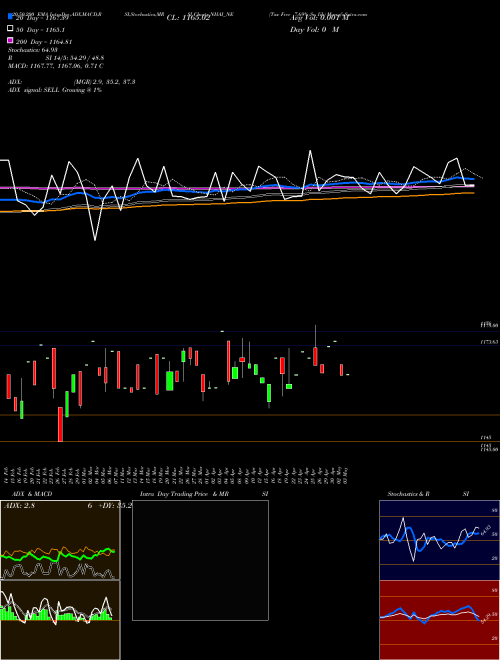Image resolution: width=500 pixels, height=660 pixels.
Task: Open the RSI mini chart with red background
Action: (439, 620)
